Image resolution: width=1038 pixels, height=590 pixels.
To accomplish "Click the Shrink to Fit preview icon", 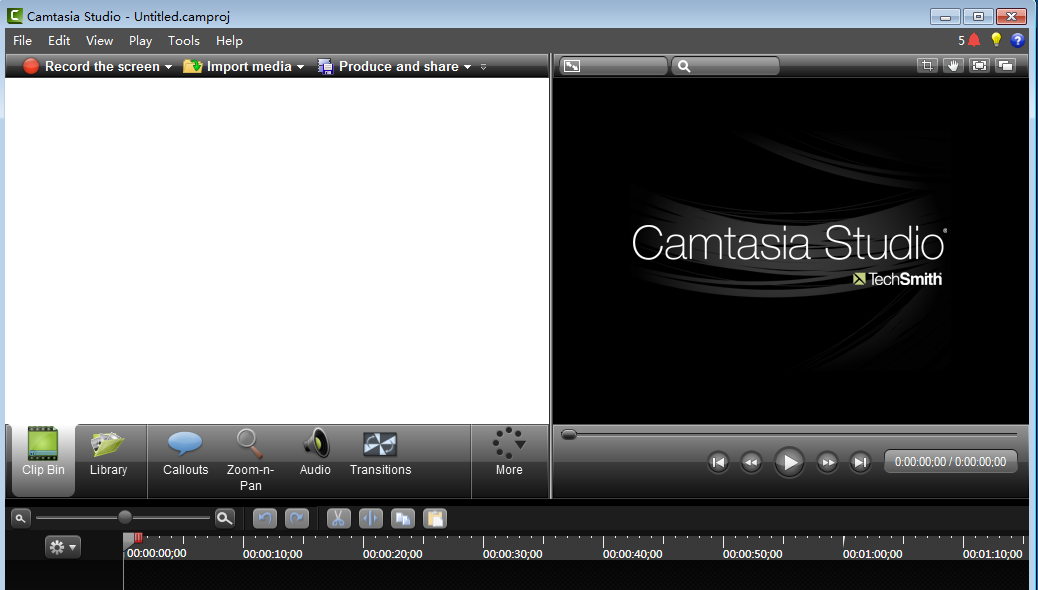I will pos(979,65).
